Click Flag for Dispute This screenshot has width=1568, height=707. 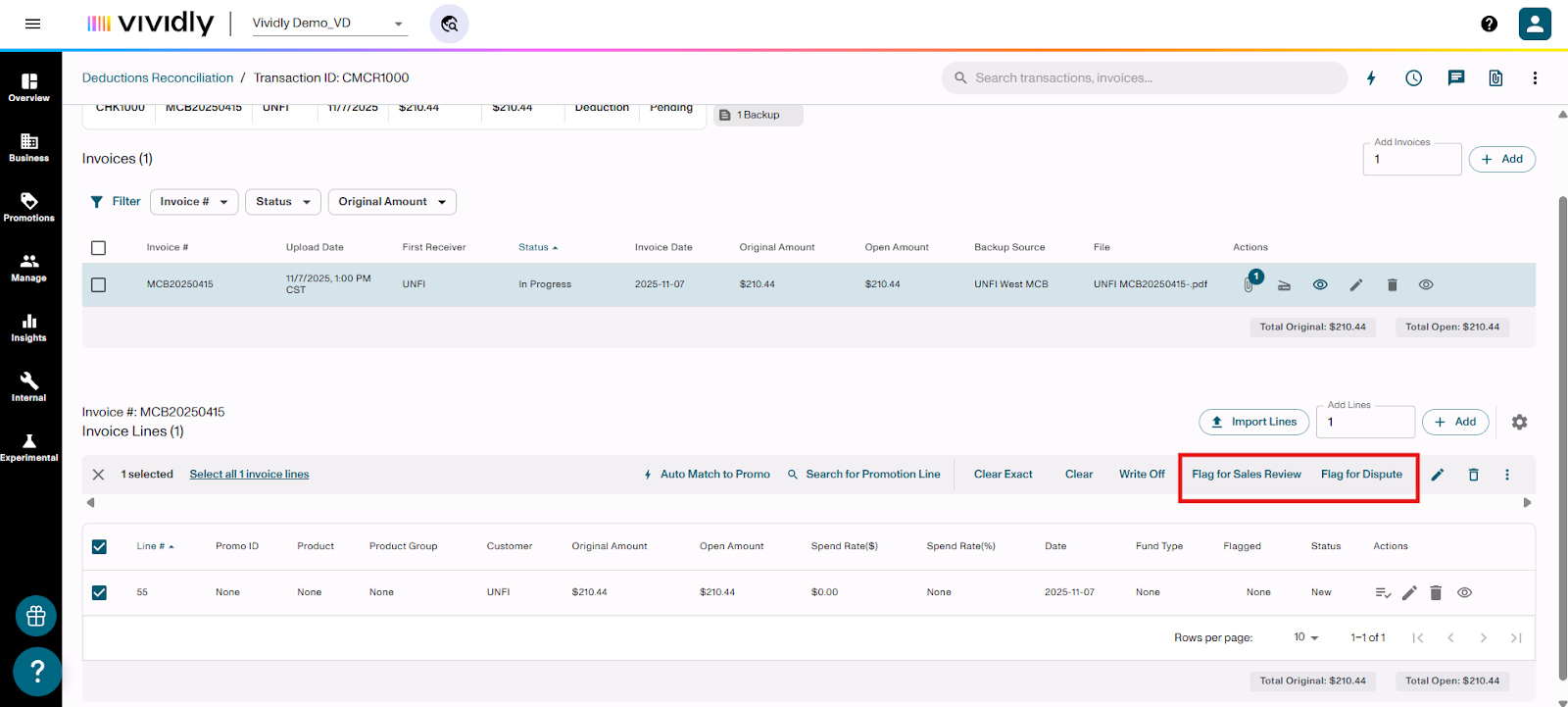[1361, 475]
